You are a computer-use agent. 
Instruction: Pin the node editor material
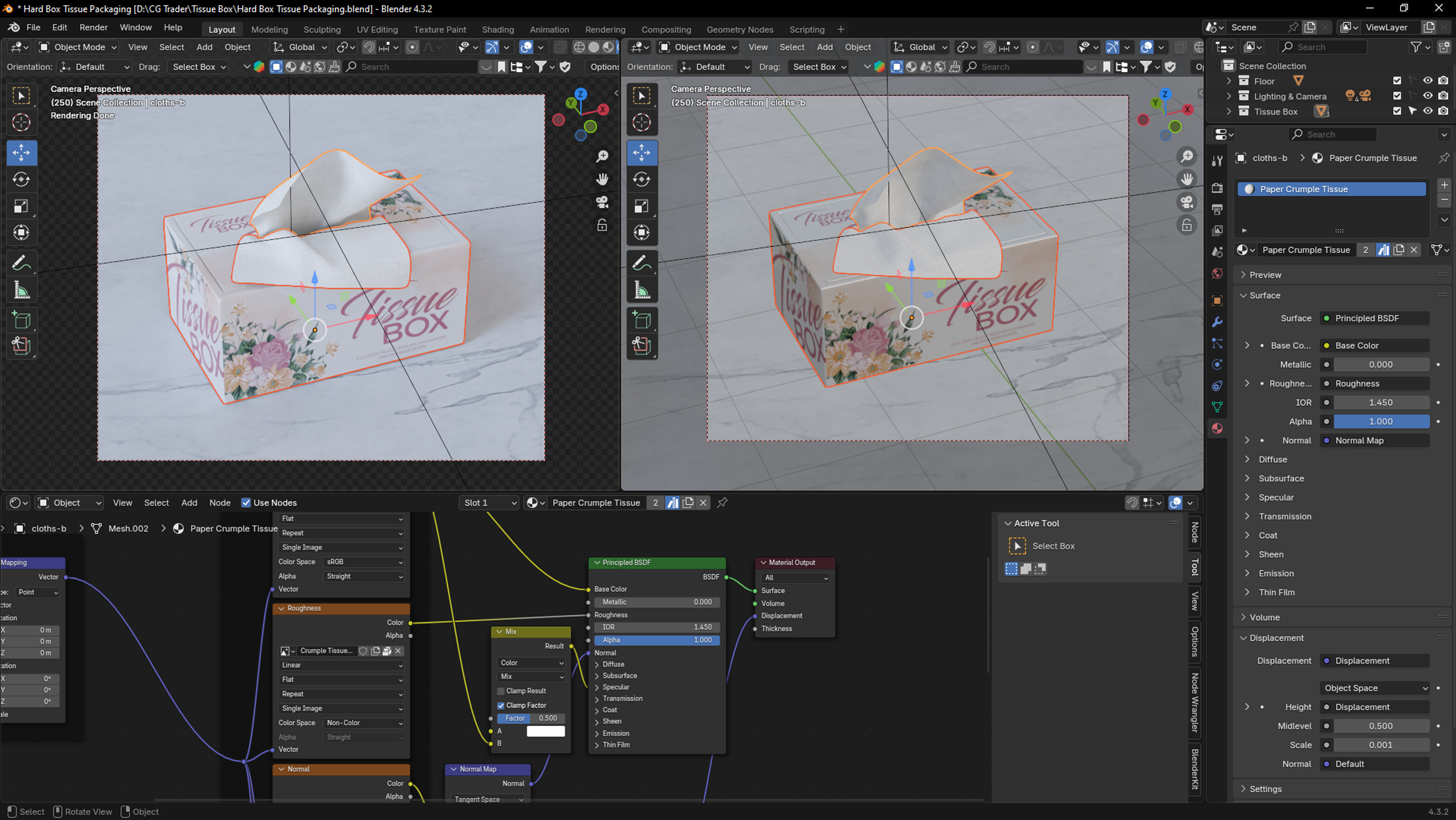click(722, 503)
